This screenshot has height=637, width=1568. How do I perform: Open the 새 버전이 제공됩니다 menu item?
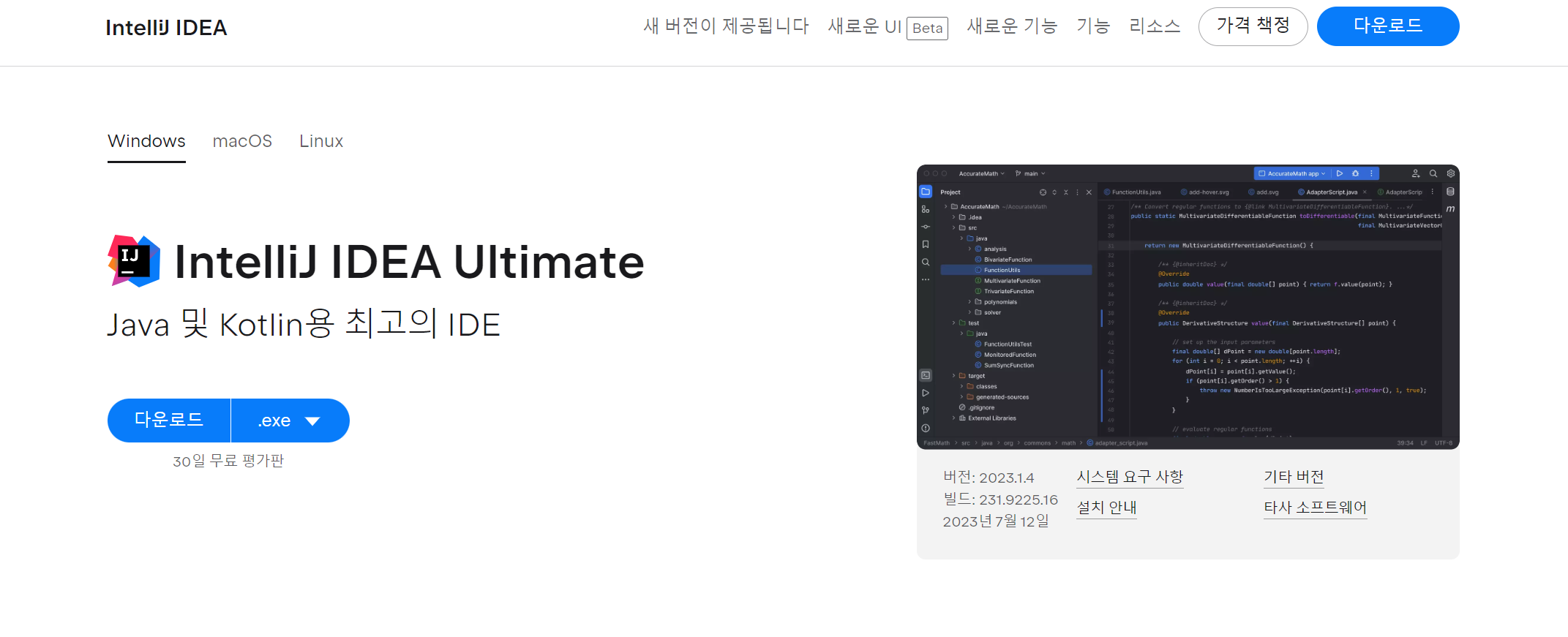pos(726,26)
